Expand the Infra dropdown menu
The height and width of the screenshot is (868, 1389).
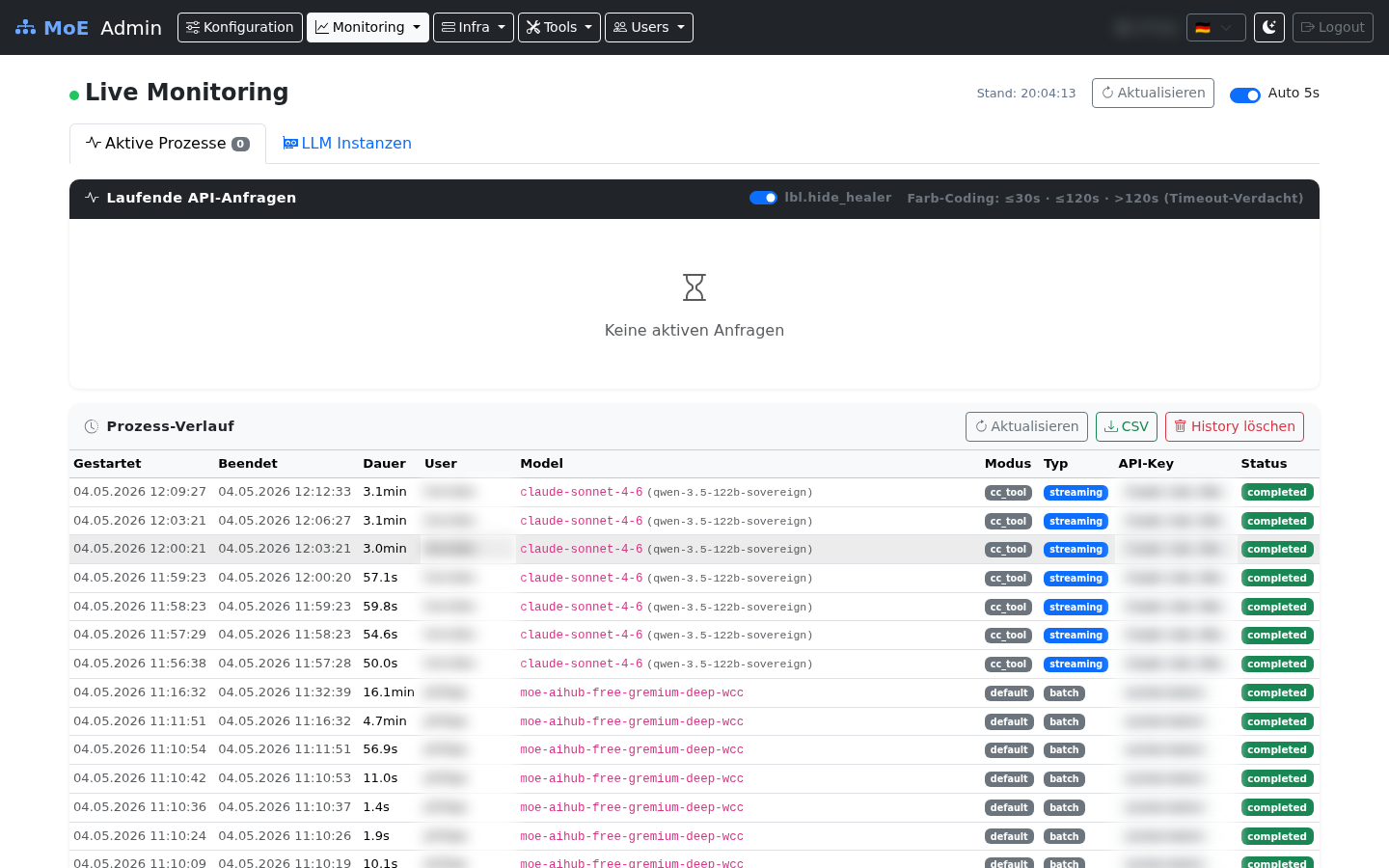(x=474, y=27)
